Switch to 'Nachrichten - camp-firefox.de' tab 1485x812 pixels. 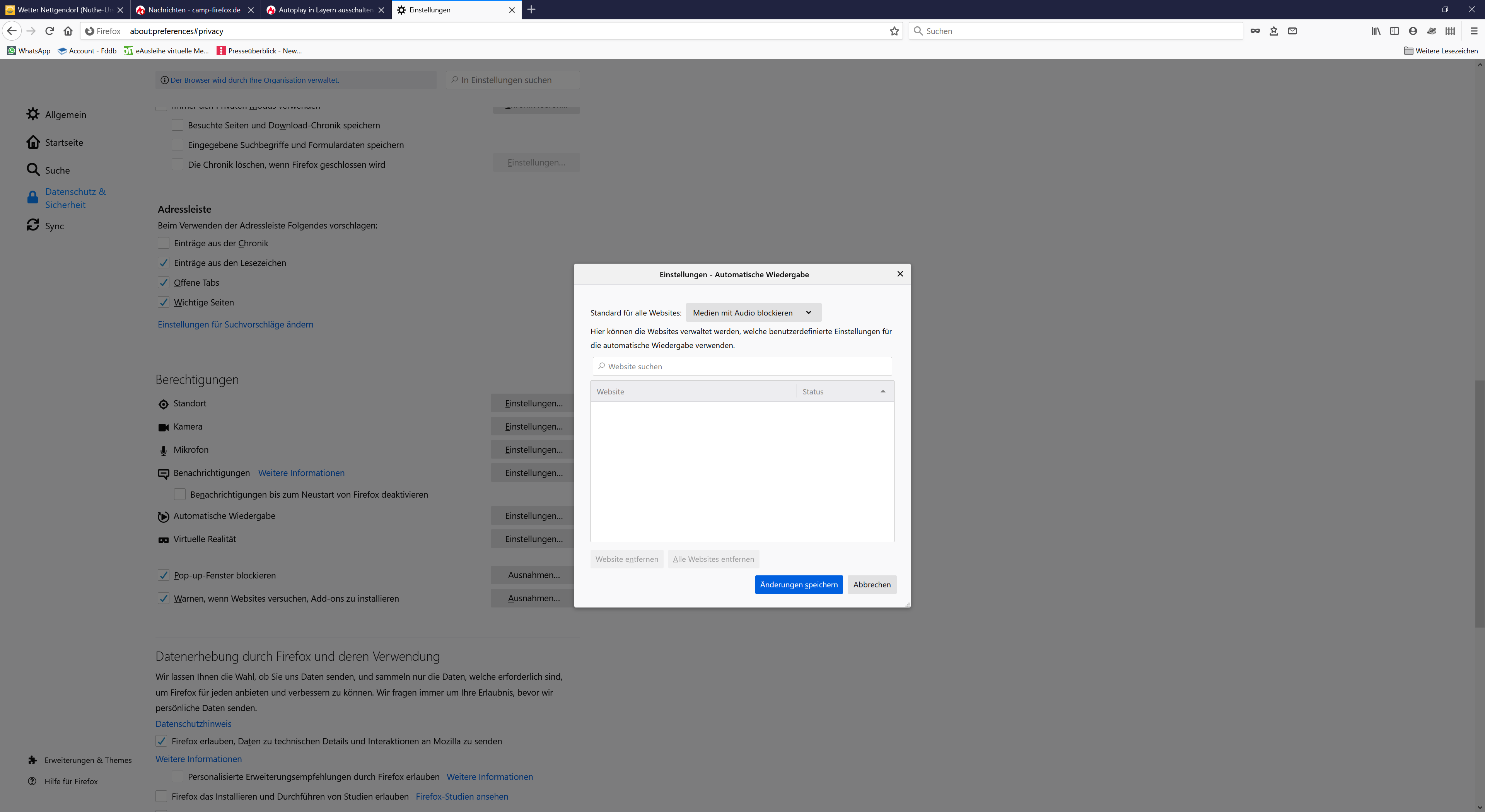[194, 10]
